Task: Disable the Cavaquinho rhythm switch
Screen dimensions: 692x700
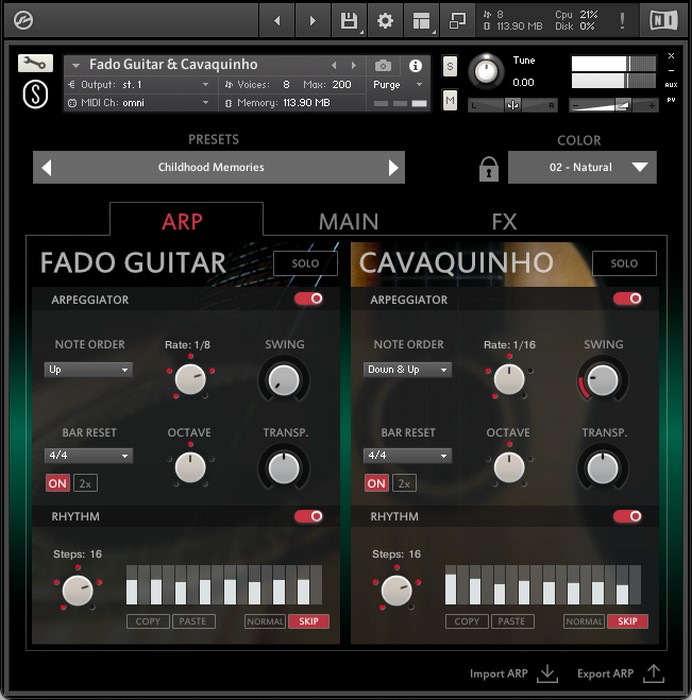Action: [x=627, y=516]
